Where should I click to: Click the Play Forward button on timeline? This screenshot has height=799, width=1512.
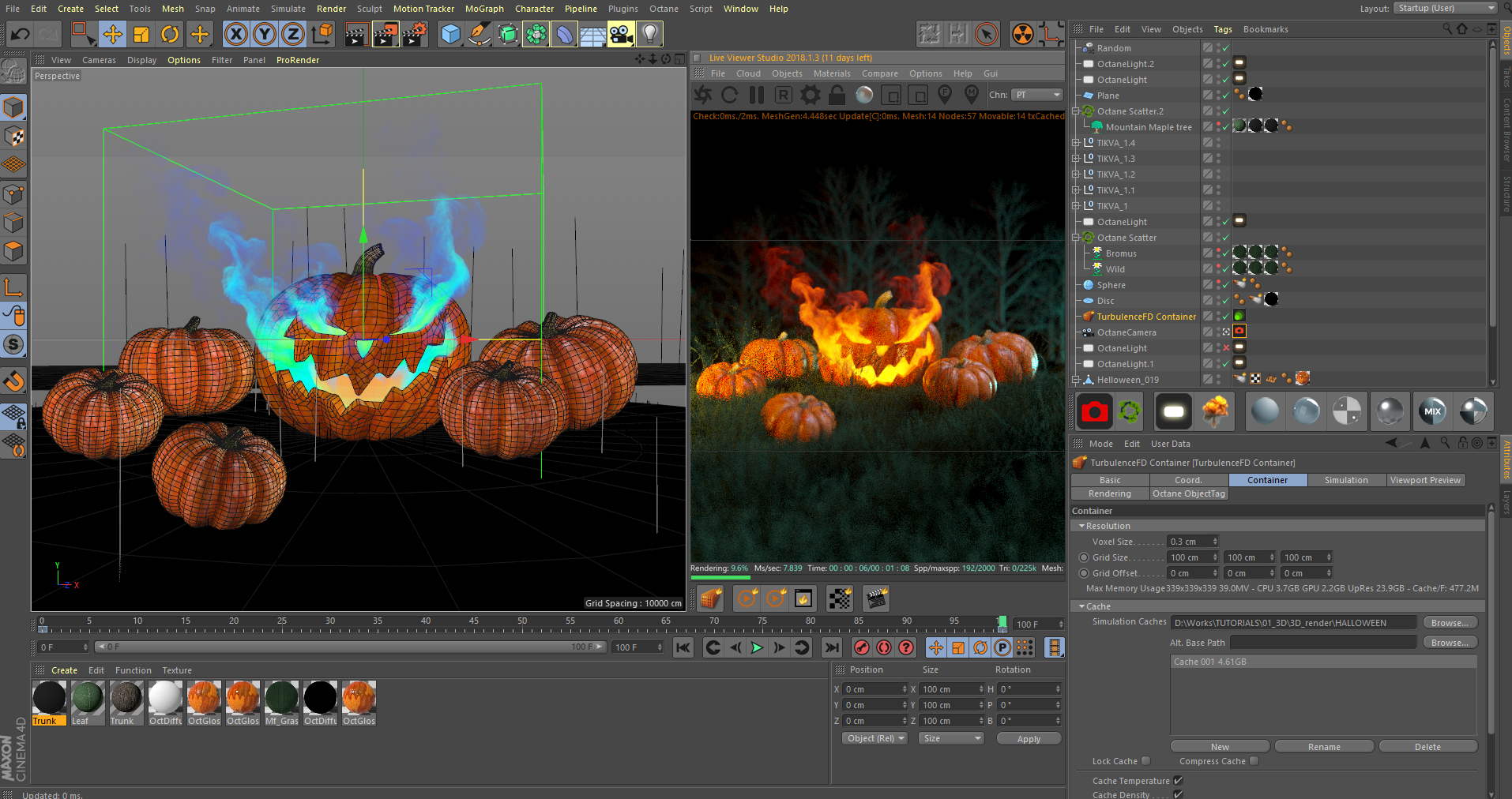pos(757,647)
